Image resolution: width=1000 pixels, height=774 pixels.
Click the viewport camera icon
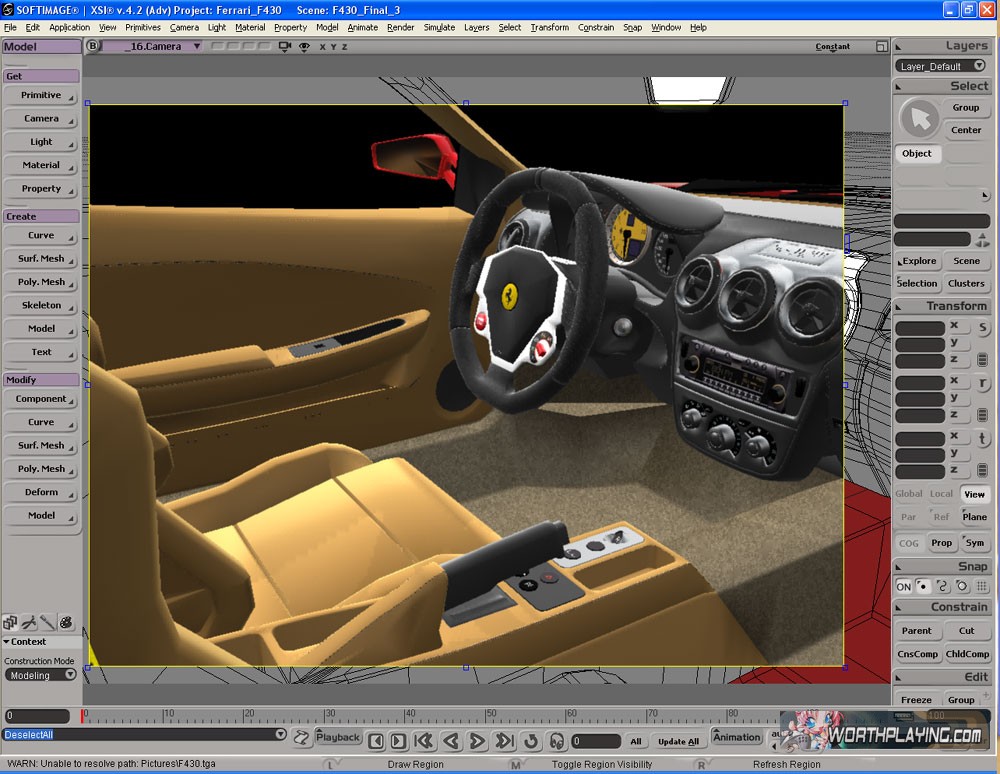[x=284, y=46]
